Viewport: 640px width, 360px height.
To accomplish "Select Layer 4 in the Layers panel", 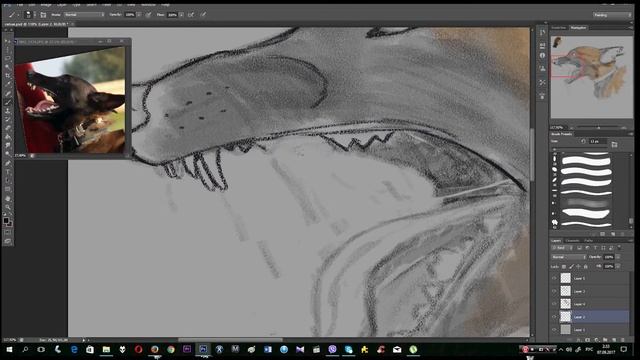I will point(590,304).
